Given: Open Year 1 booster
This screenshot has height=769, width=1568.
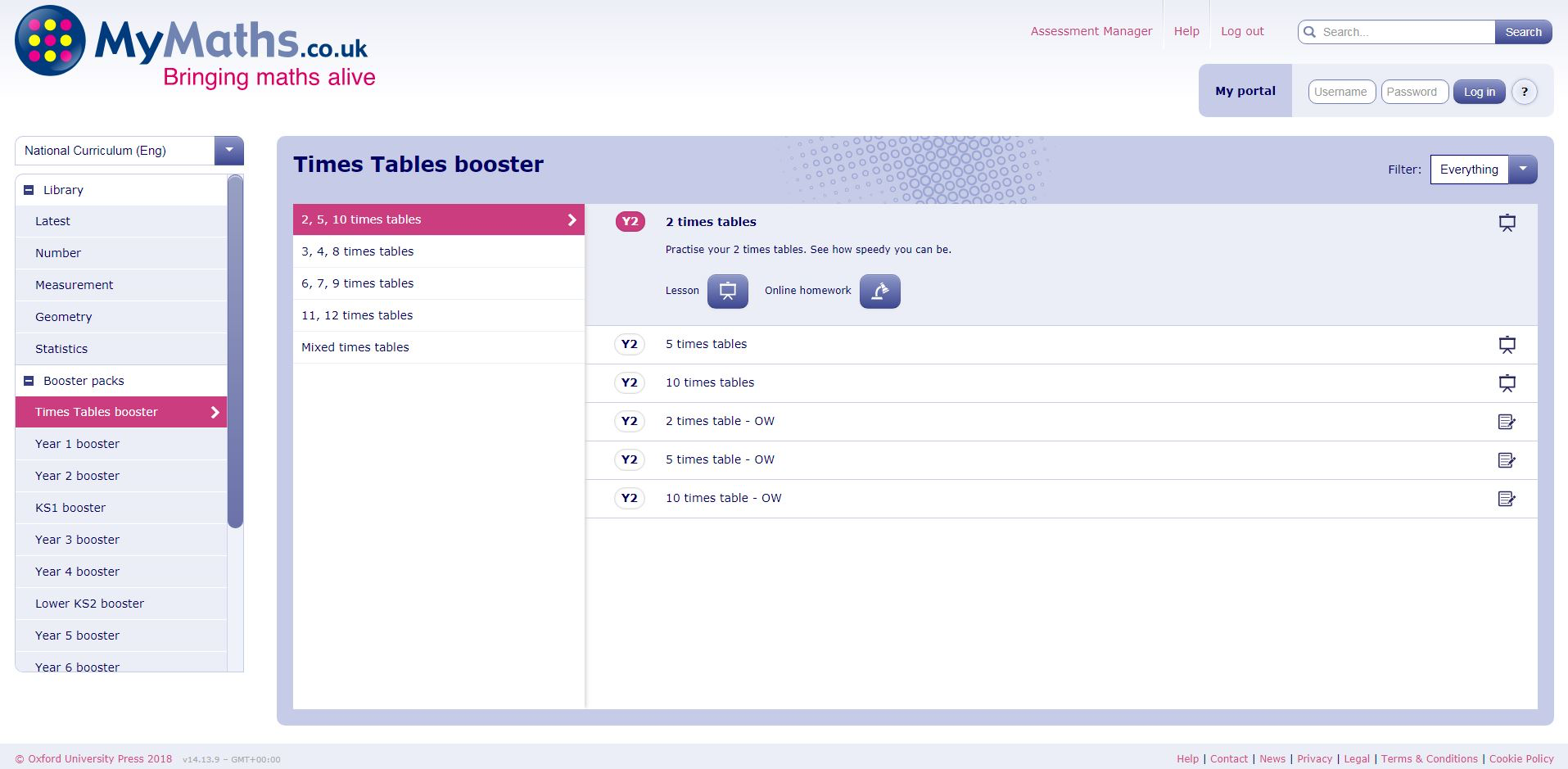Looking at the screenshot, I should pyautogui.click(x=121, y=444).
